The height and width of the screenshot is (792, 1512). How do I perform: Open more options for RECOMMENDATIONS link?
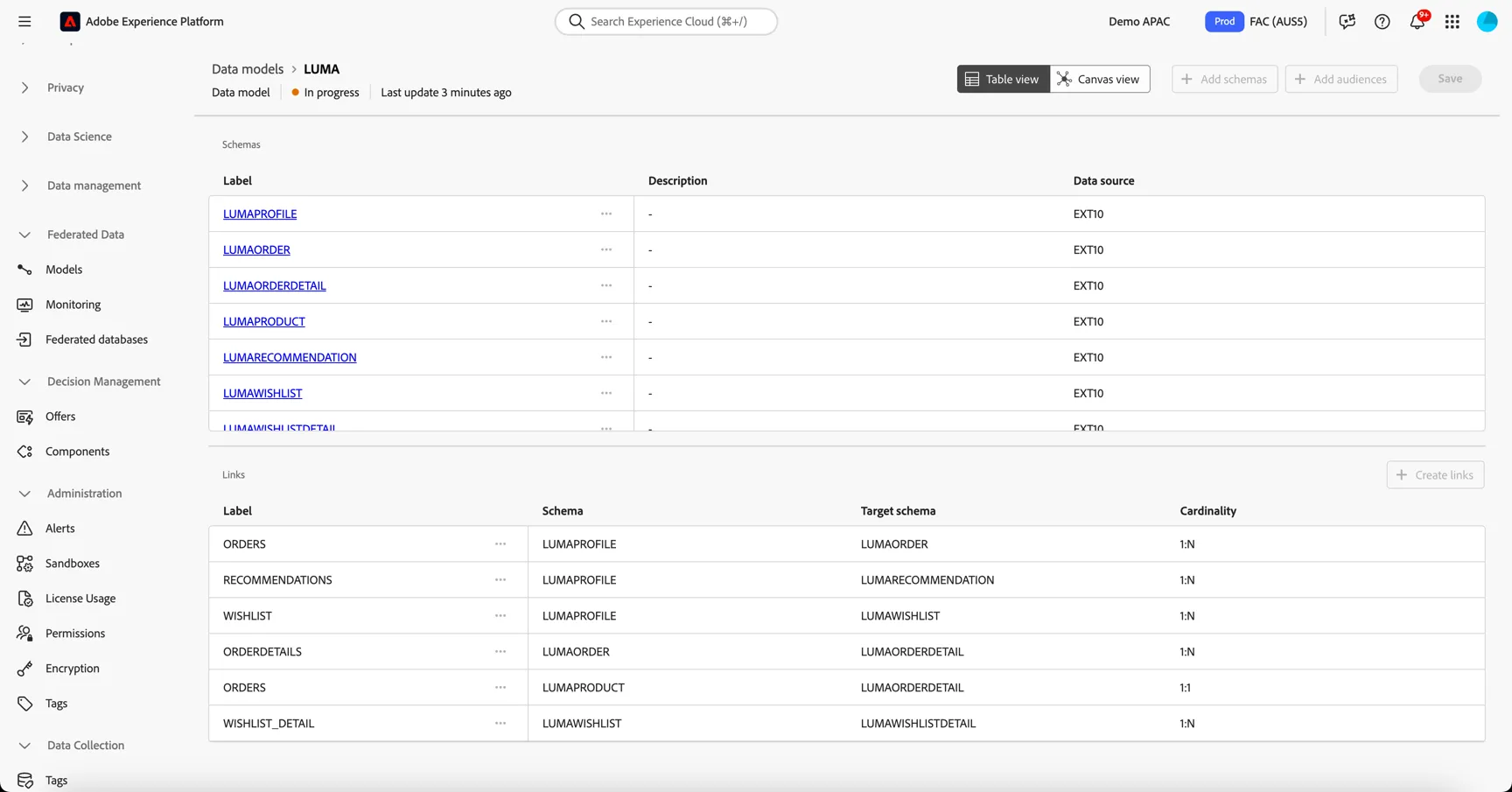pos(500,579)
